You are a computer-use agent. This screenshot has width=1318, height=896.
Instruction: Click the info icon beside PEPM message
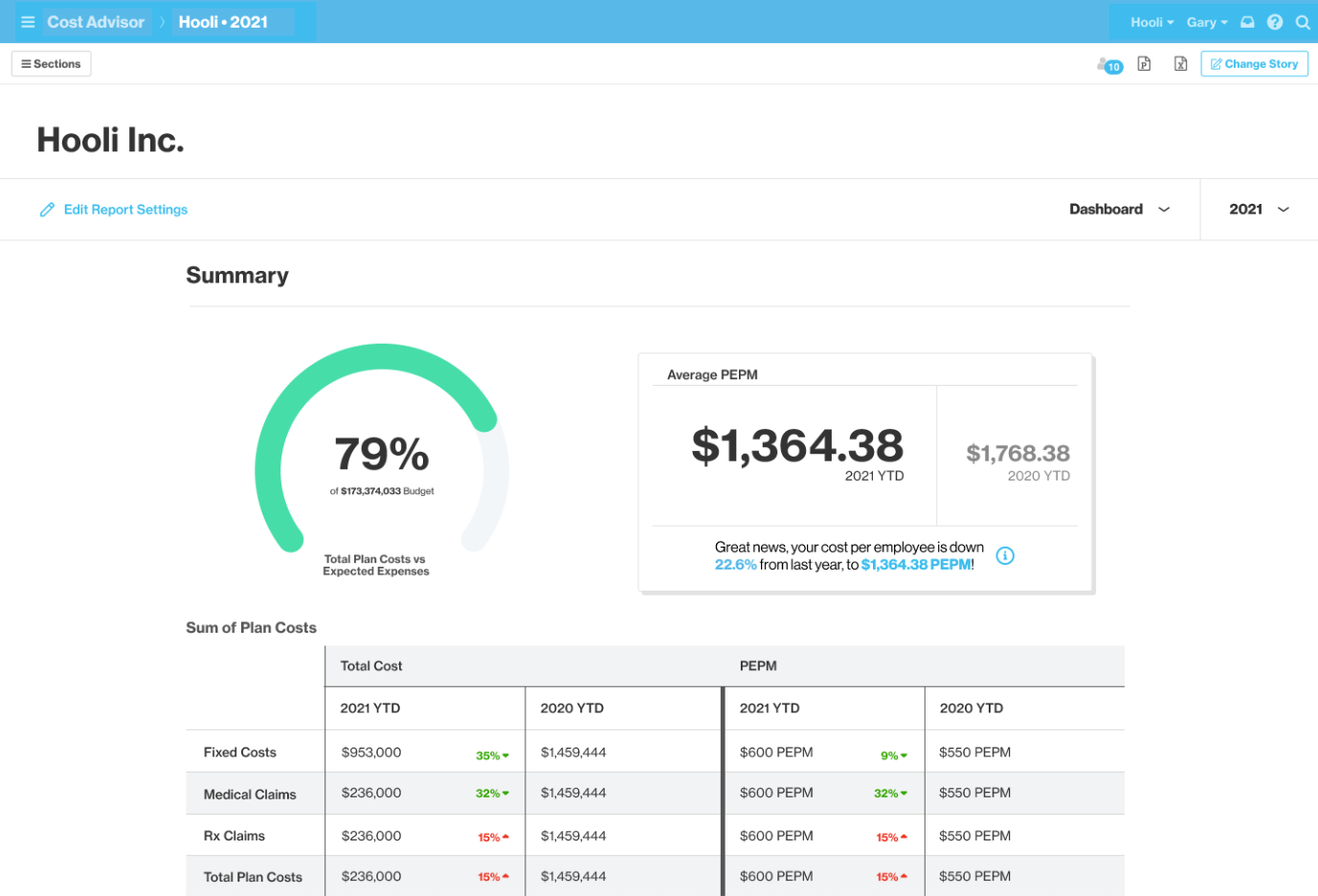(x=1005, y=556)
